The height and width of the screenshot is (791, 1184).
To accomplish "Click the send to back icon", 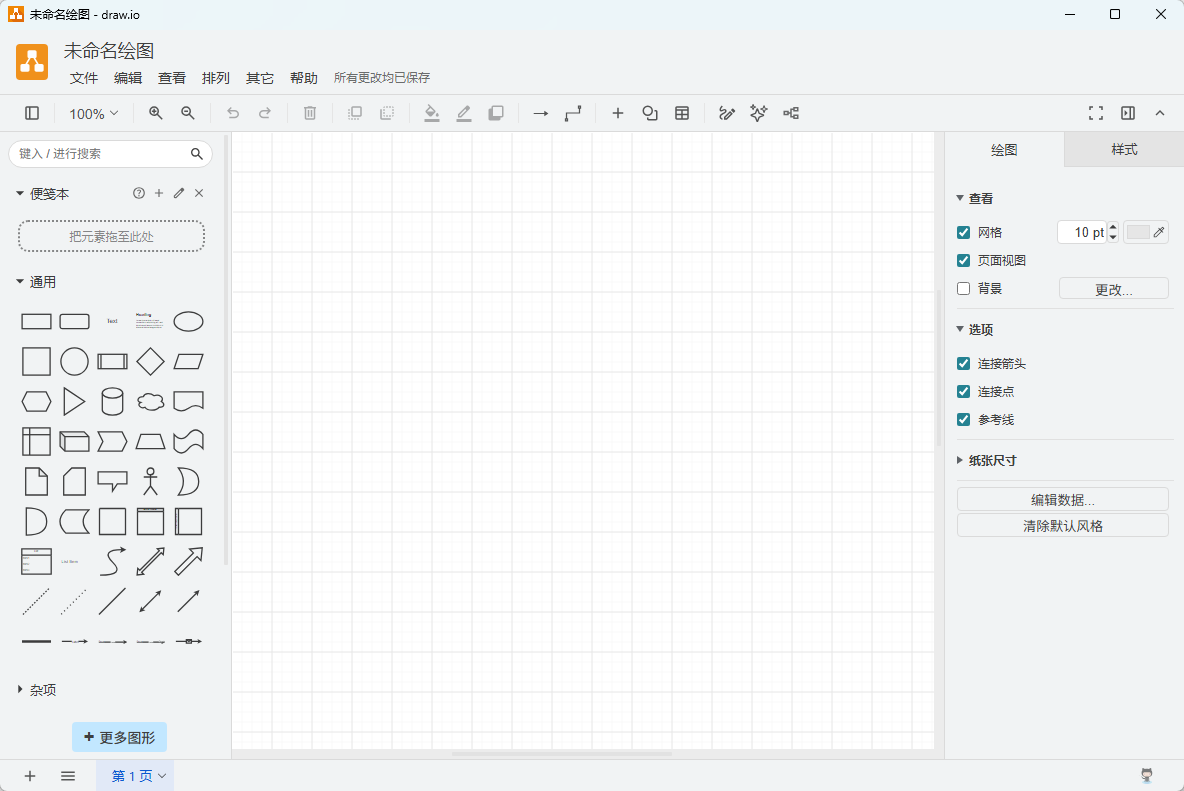I will [387, 113].
